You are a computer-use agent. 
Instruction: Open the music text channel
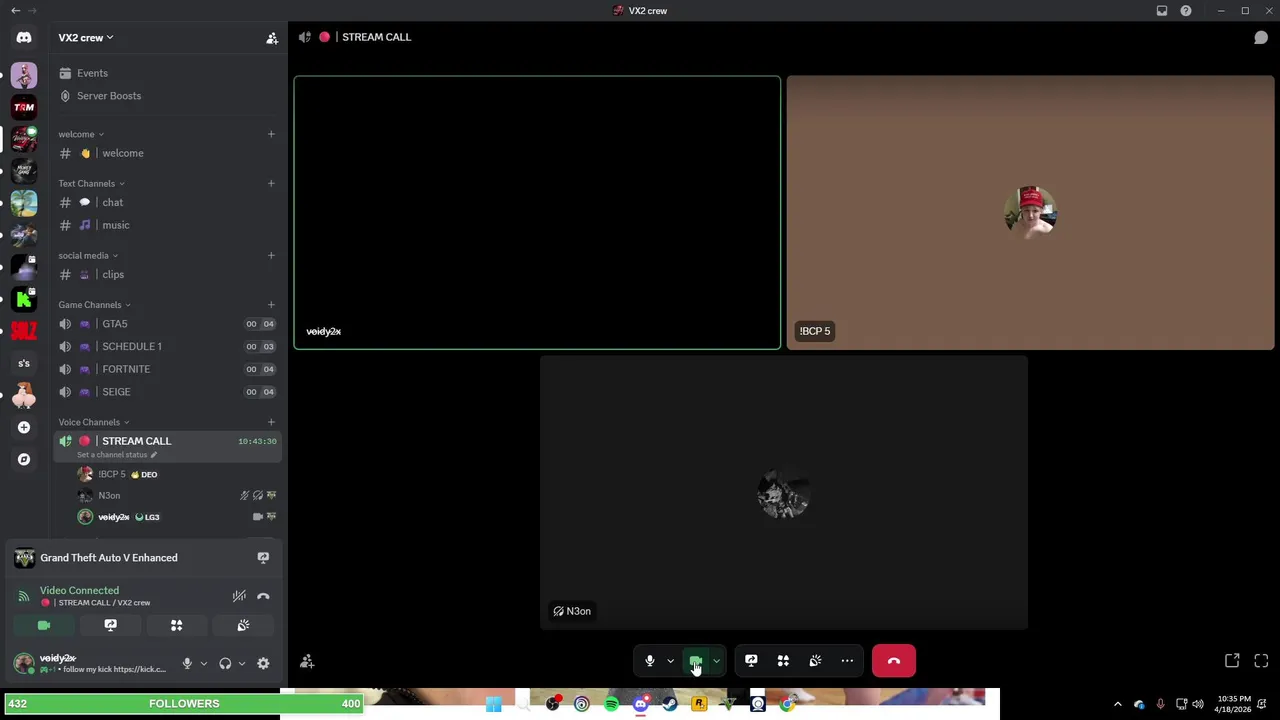click(167, 225)
